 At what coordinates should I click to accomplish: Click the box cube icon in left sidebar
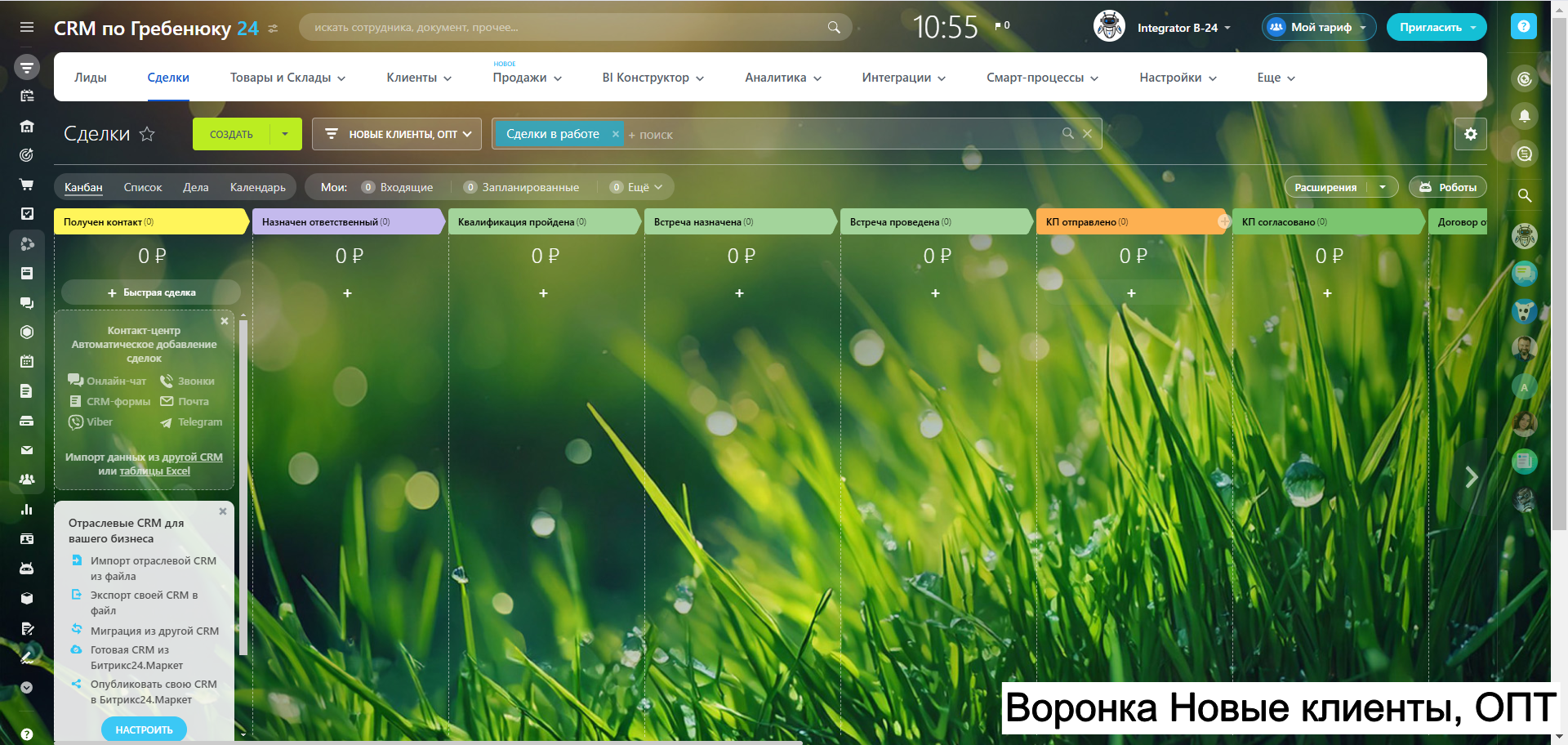click(x=27, y=598)
